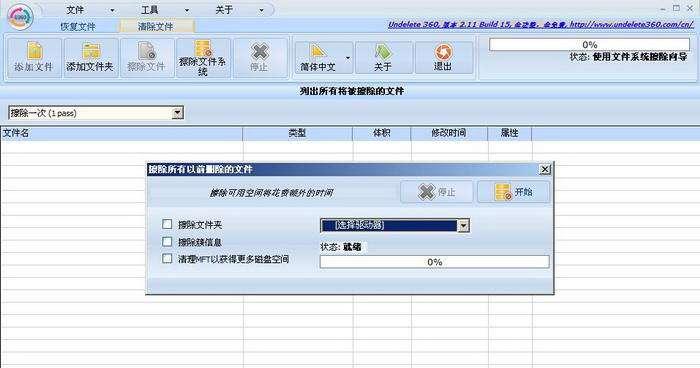Image resolution: width=700 pixels, height=368 pixels.
Task: Enable the 擦除文件夹 checkbox
Action: tap(167, 224)
